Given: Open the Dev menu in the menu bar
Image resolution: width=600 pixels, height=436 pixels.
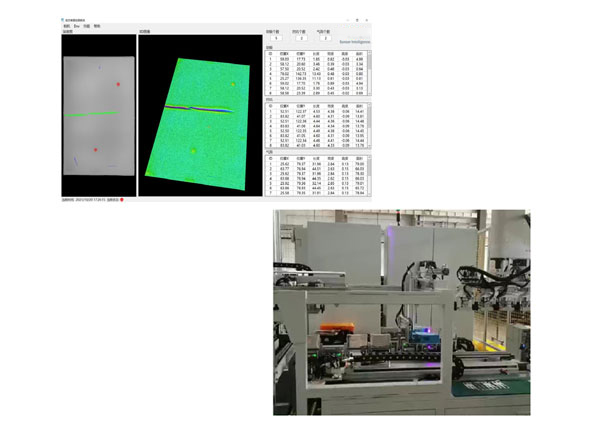Looking at the screenshot, I should point(77,26).
